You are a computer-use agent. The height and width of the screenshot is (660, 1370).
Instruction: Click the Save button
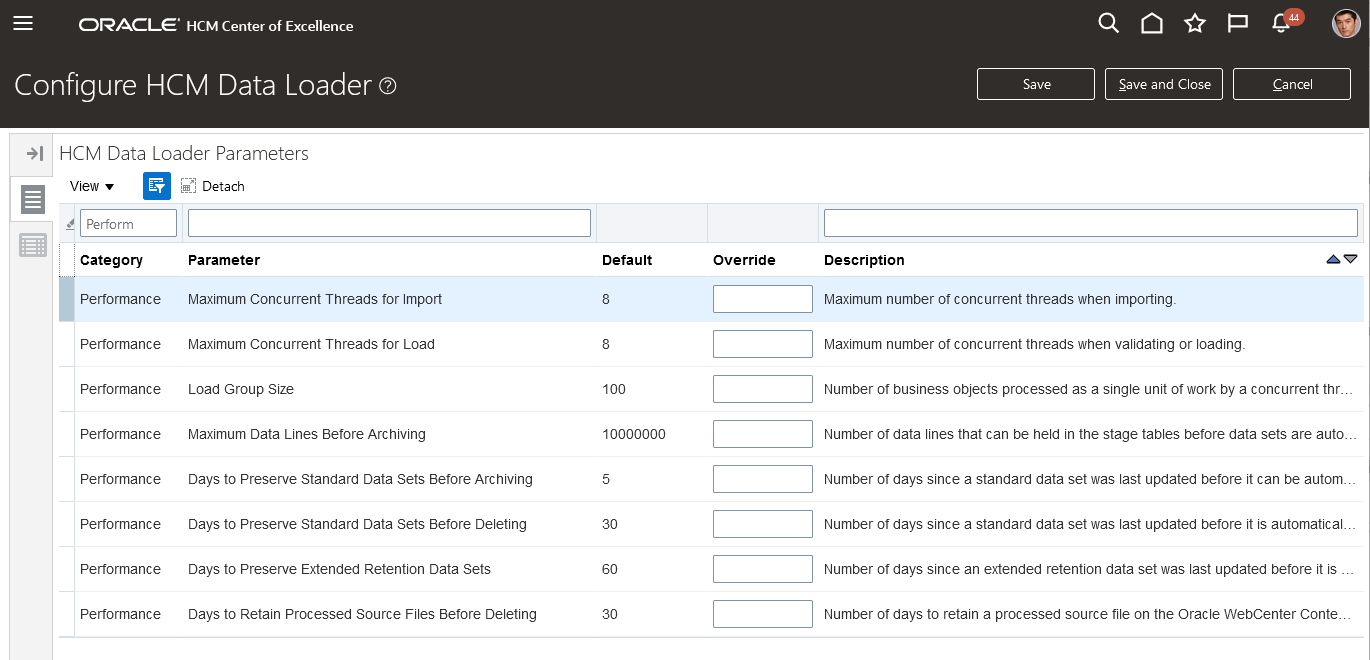click(1036, 85)
